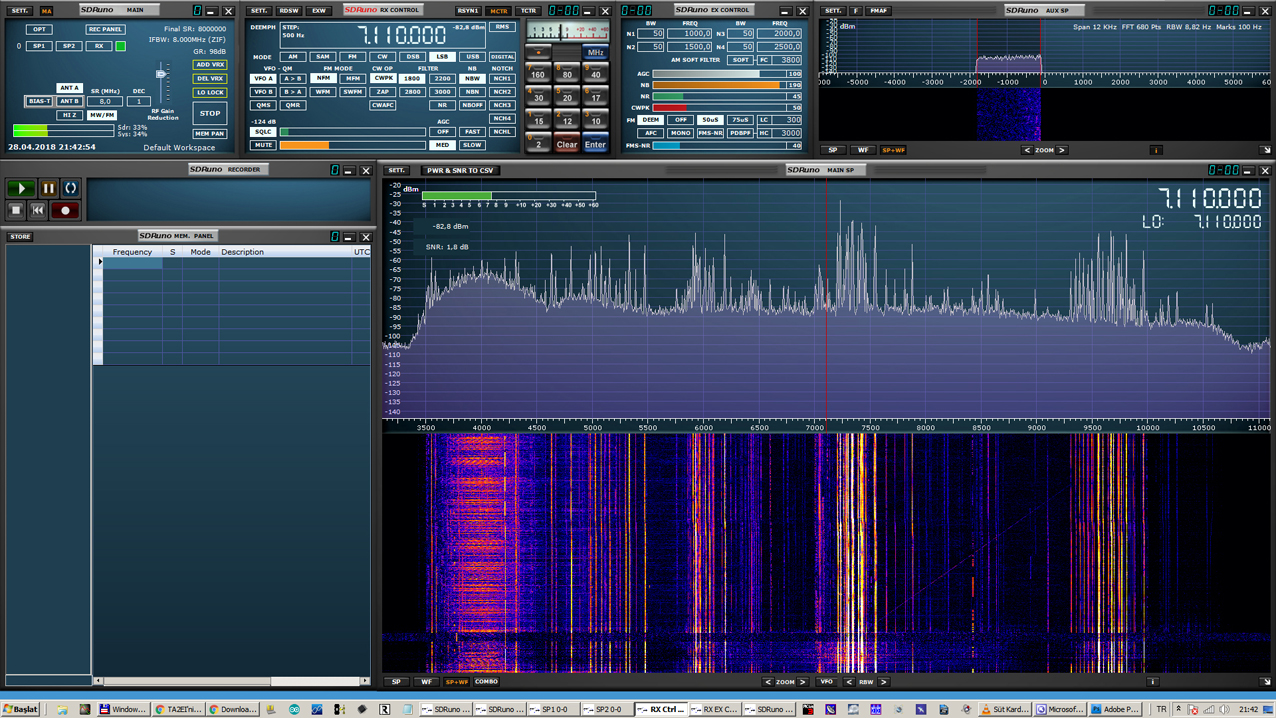This screenshot has width=1276, height=718.
Task: Select the USB mode button
Action: coord(472,57)
